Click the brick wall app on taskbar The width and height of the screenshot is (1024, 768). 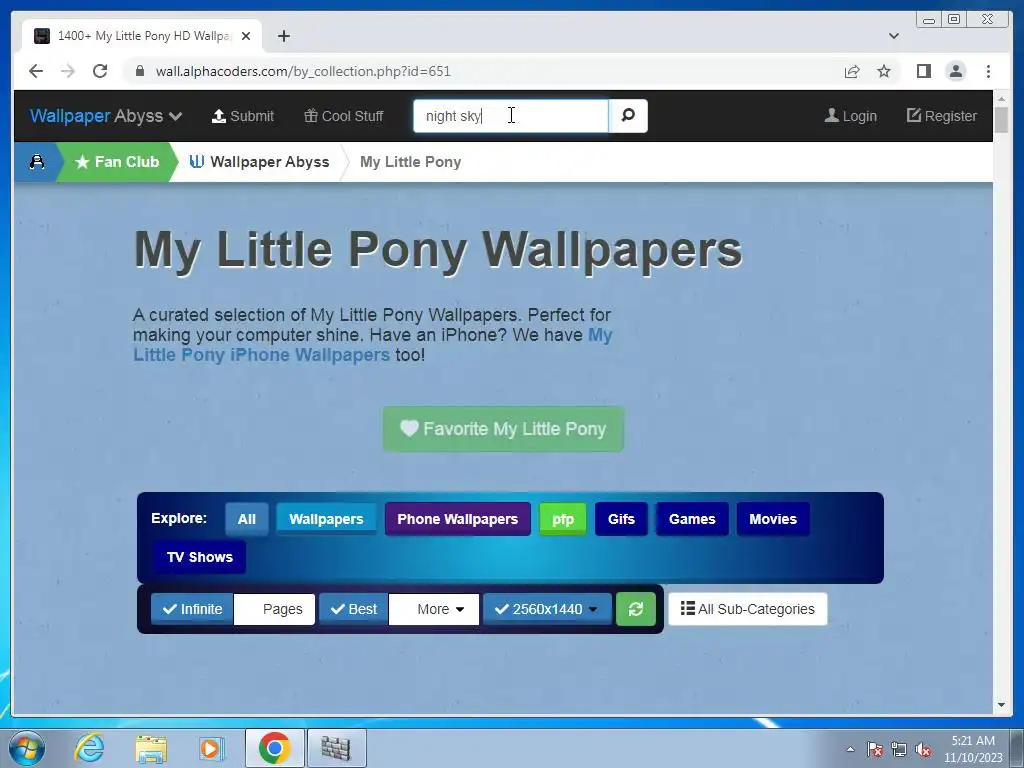pos(337,748)
